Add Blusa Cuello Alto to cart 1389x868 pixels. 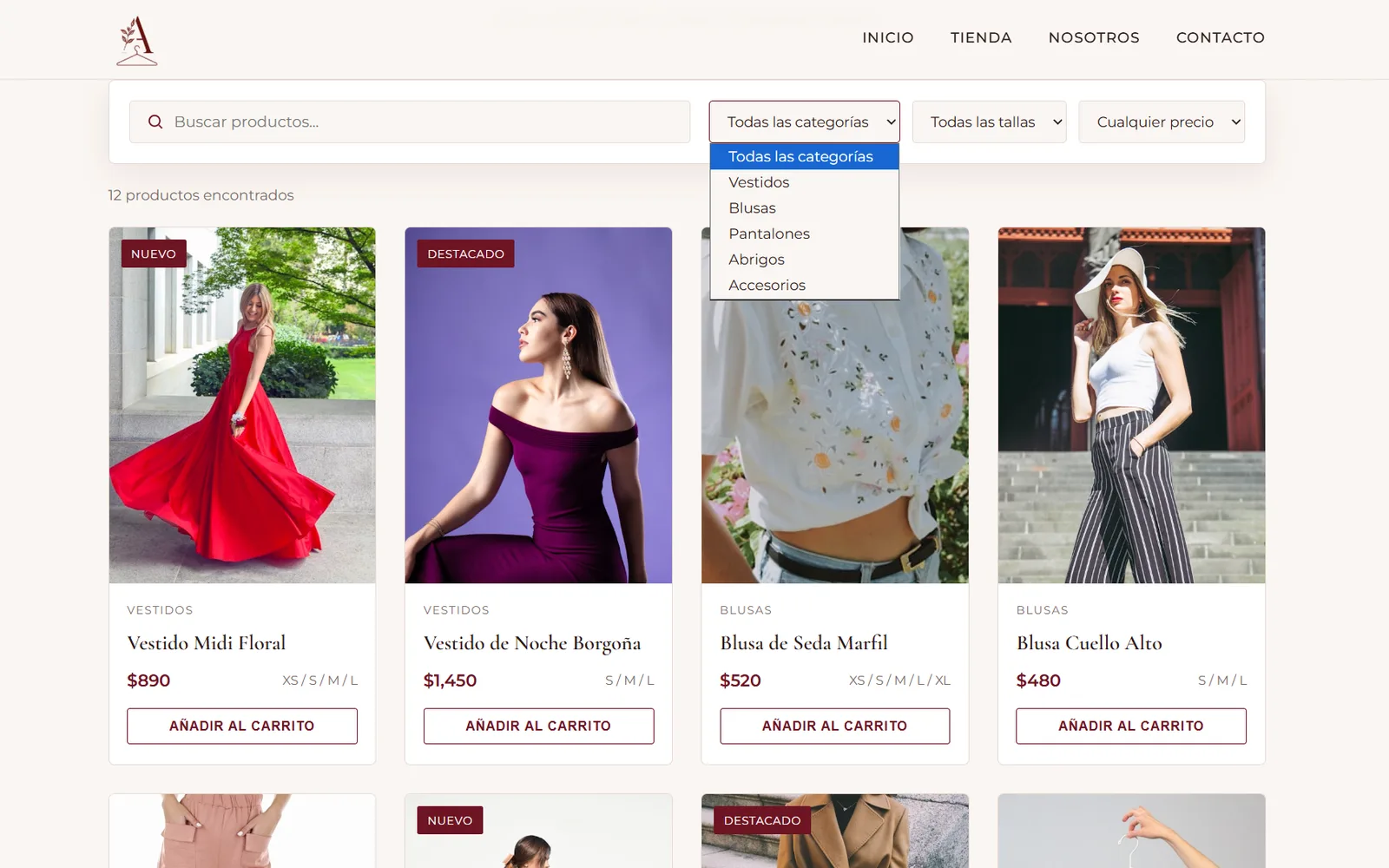pos(1131,726)
